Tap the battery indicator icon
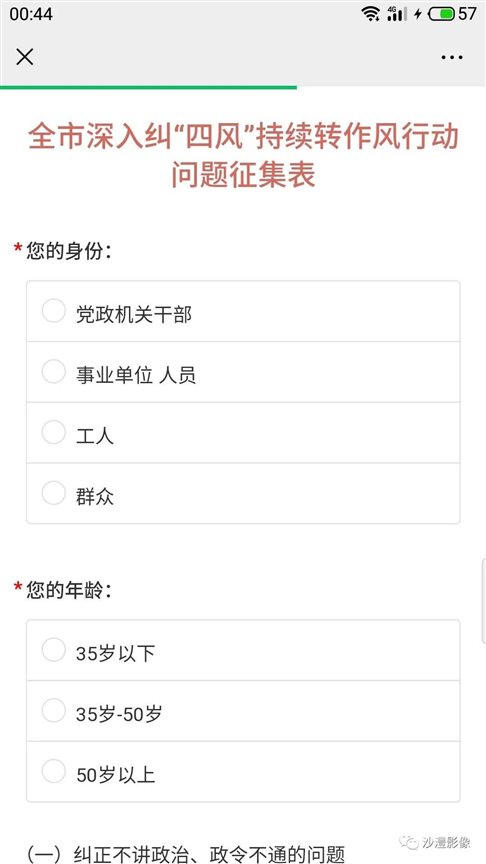Screen dimensions: 486x864 point(441,14)
